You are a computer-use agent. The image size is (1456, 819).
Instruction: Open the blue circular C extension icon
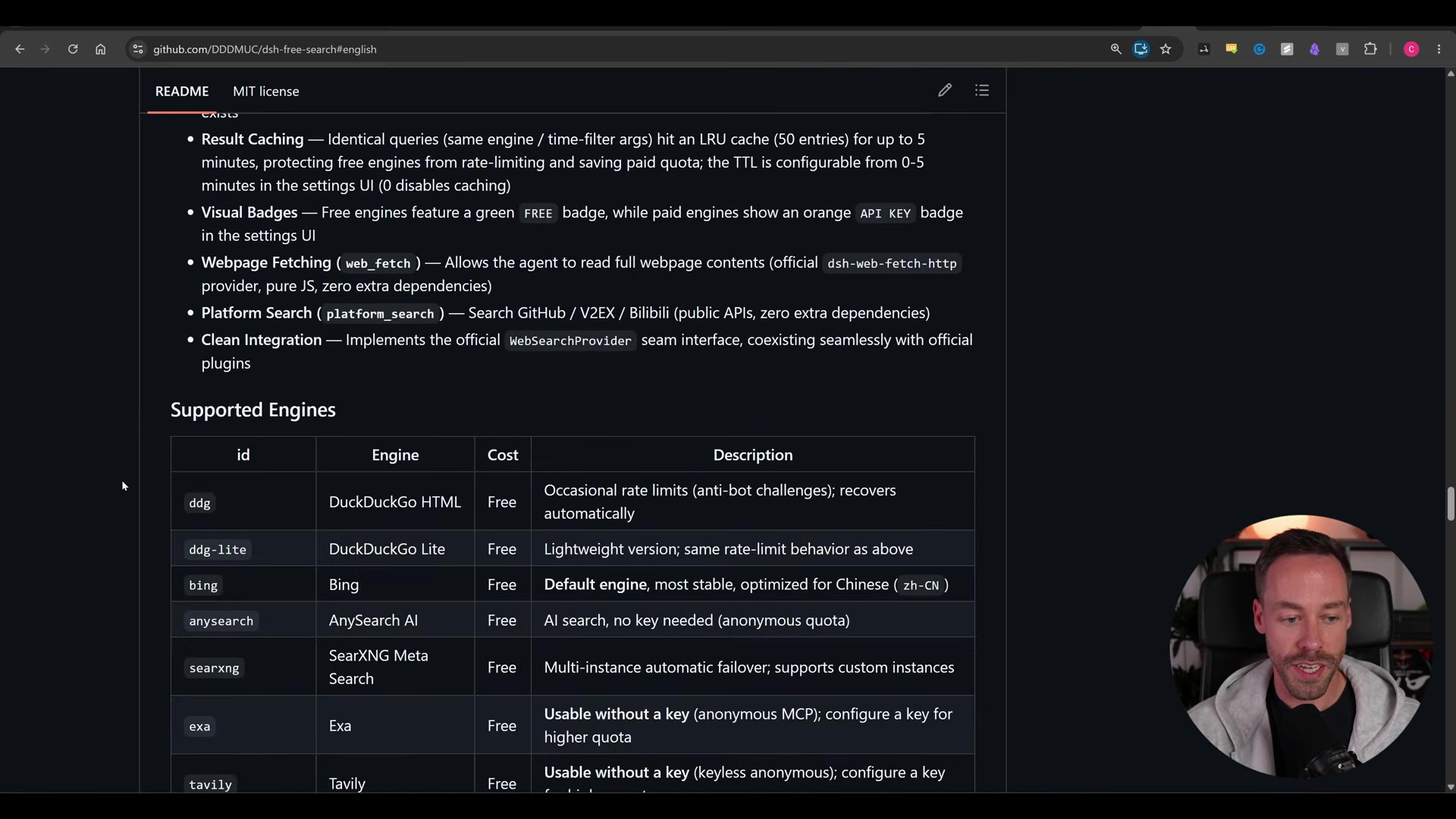1259,49
